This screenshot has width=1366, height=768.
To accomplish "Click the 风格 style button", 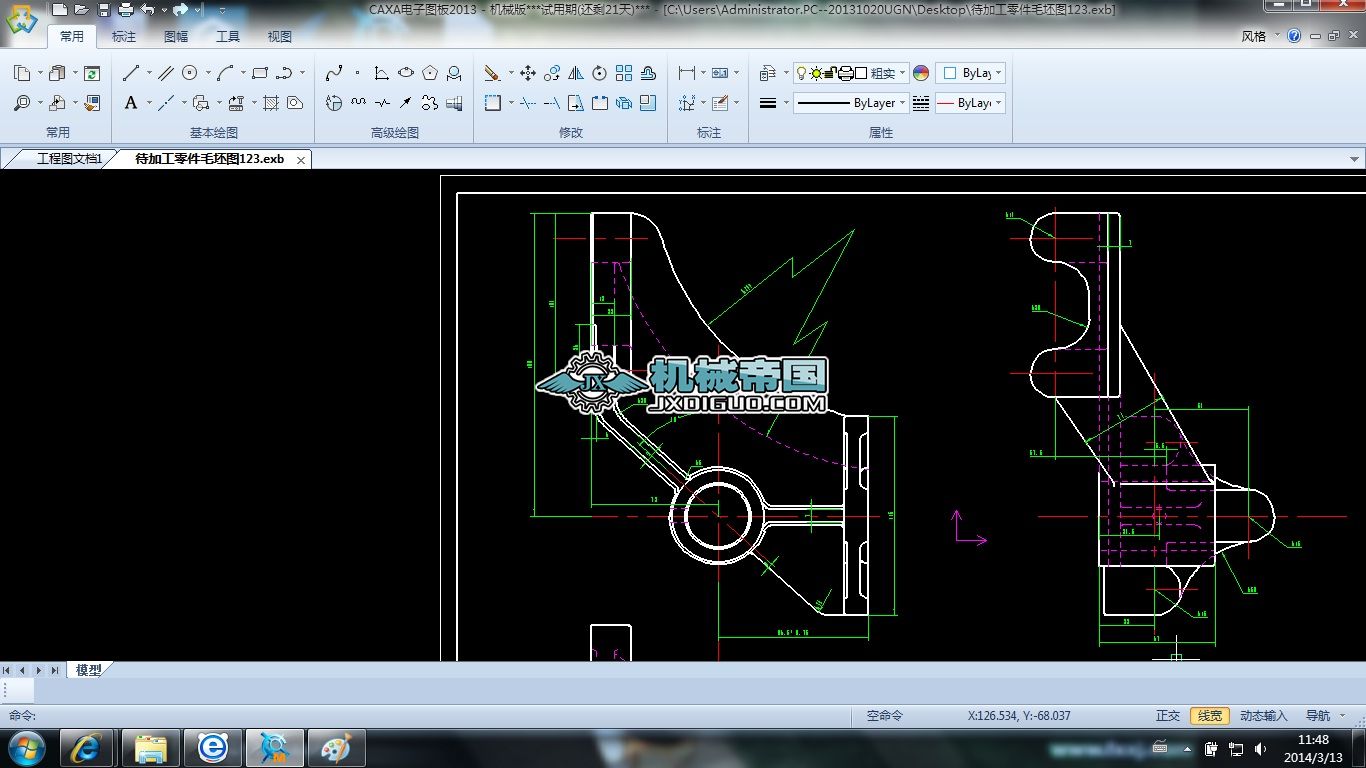I will [x=1254, y=36].
